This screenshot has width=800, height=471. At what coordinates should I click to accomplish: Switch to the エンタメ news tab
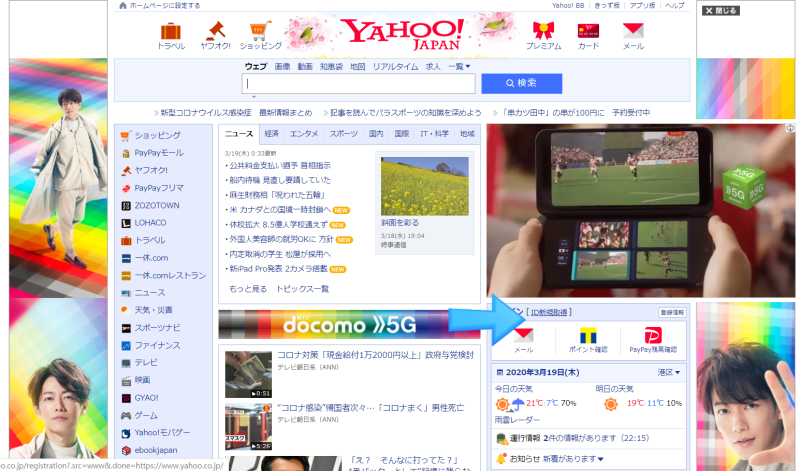coord(304,134)
